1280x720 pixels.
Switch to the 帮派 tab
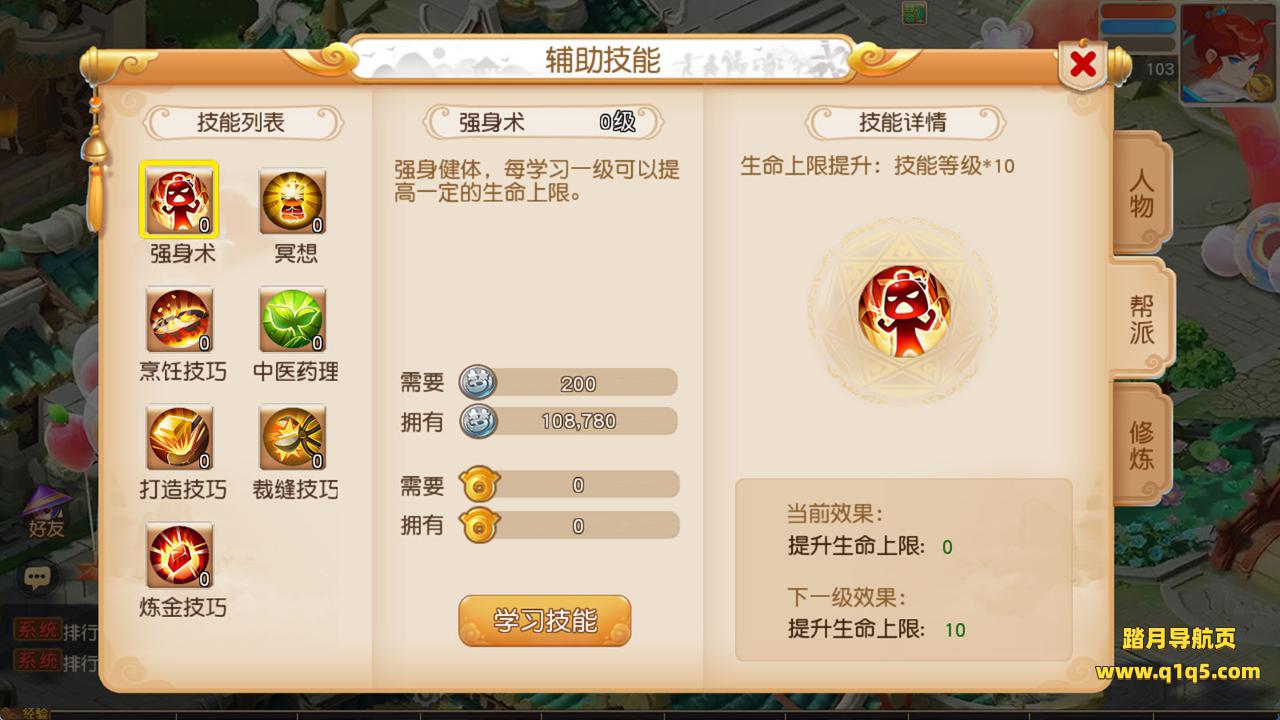(x=1142, y=318)
